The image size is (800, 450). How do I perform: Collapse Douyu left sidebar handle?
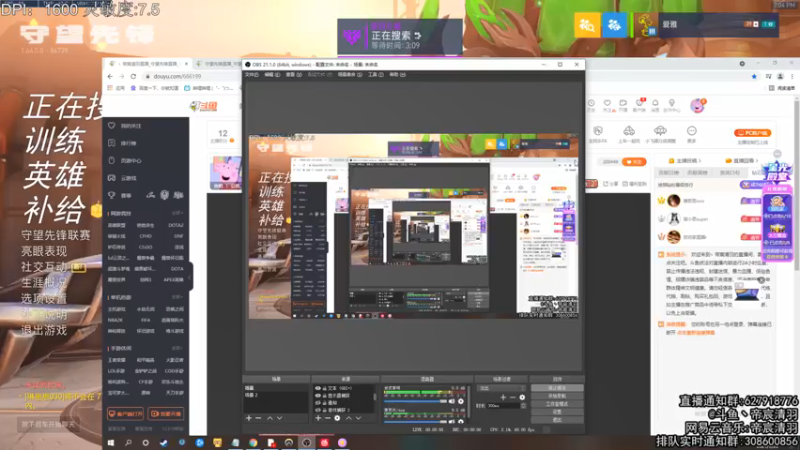(x=190, y=277)
